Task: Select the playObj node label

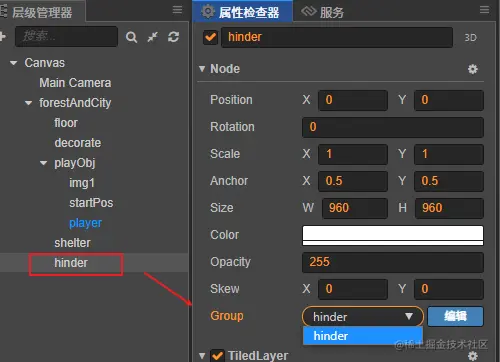Action: click(x=75, y=163)
